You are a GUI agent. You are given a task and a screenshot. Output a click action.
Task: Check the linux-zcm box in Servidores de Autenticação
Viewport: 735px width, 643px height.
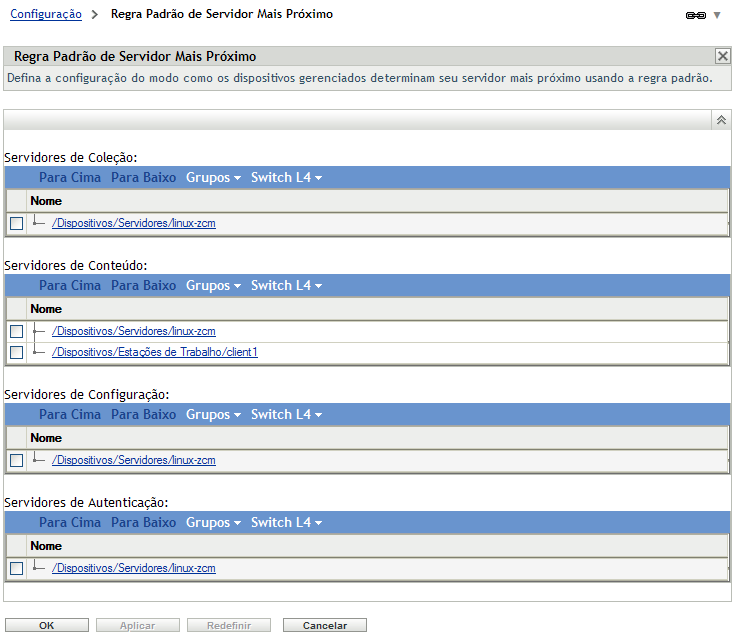[x=16, y=568]
